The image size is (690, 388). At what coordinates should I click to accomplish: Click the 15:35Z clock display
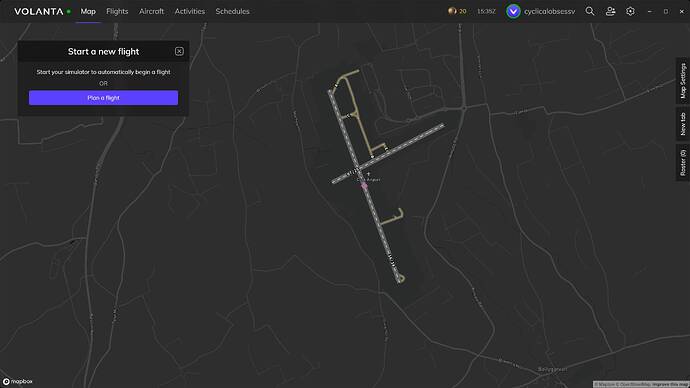(486, 11)
